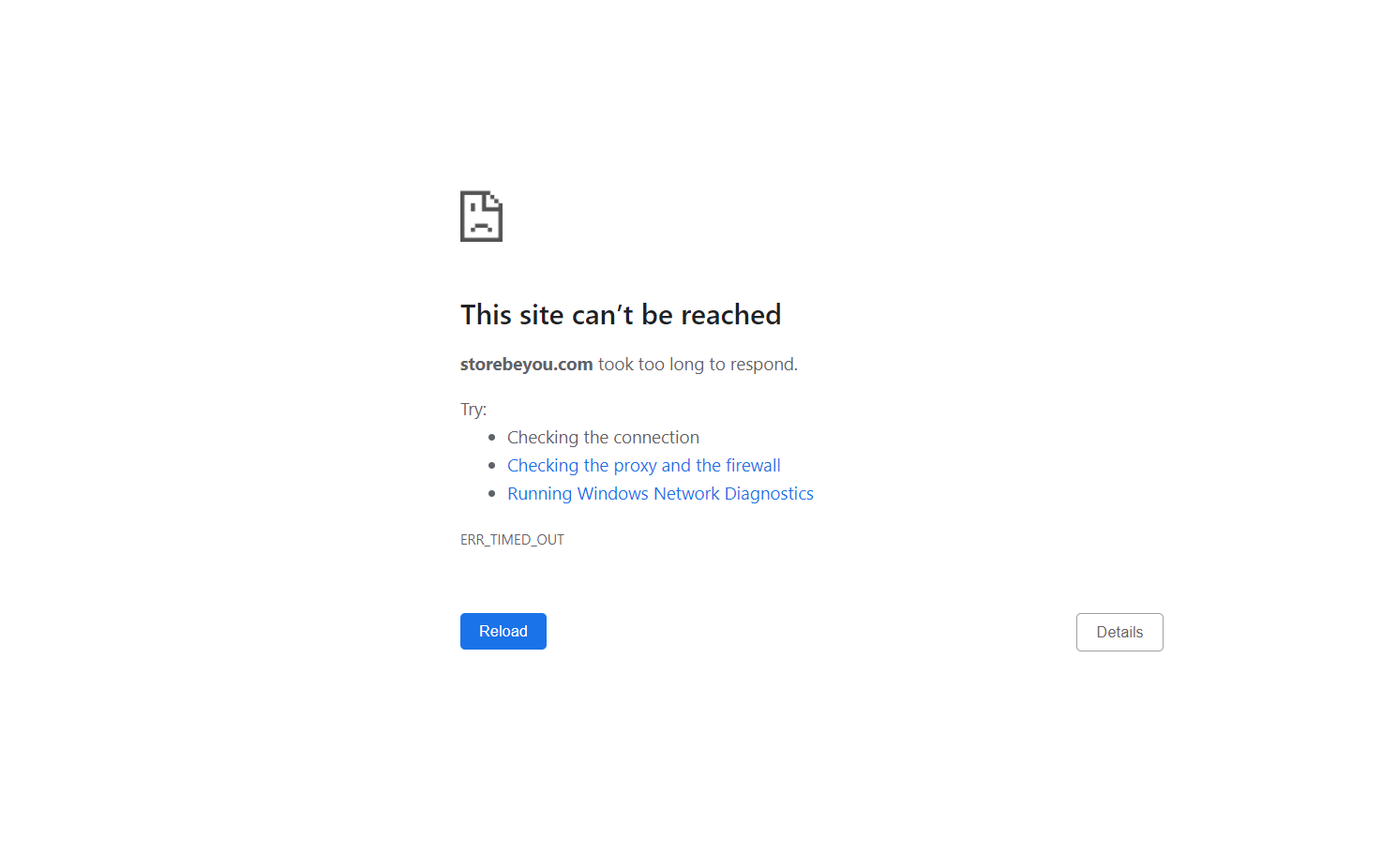Click the 'Try:' label

click(473, 409)
